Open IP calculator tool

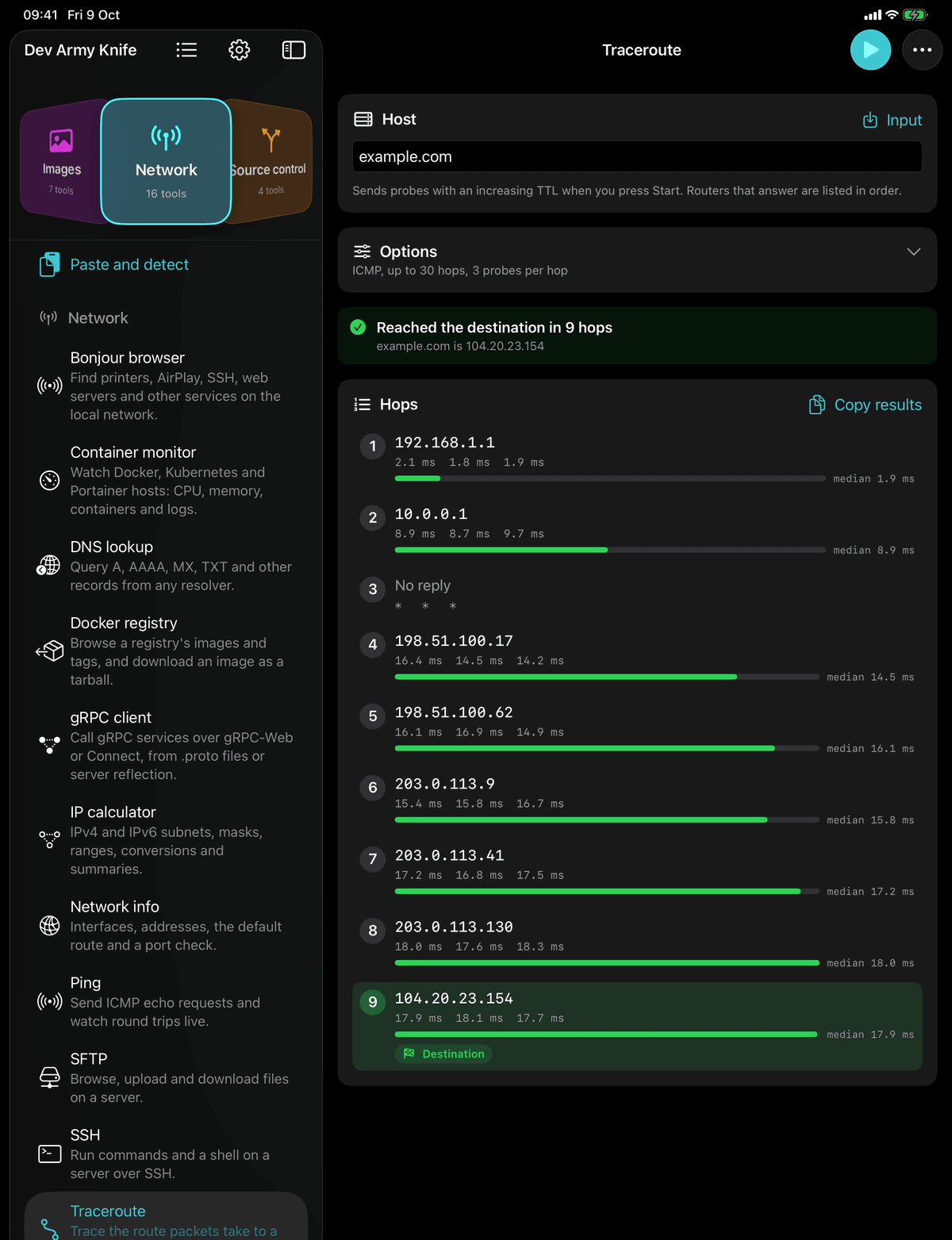click(x=166, y=839)
